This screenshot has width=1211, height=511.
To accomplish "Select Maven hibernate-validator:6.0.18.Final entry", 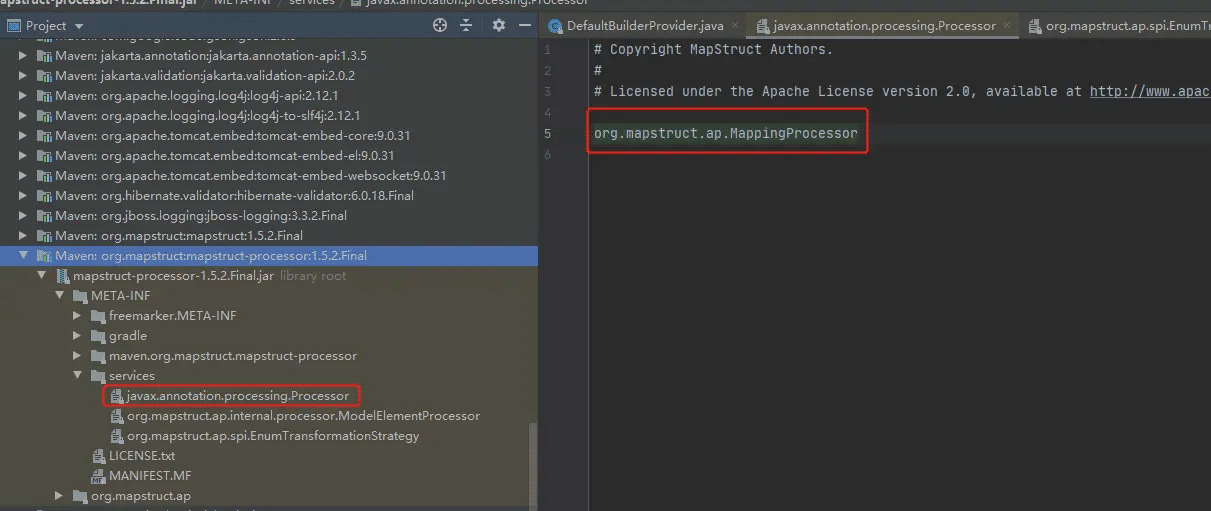I will coord(234,196).
